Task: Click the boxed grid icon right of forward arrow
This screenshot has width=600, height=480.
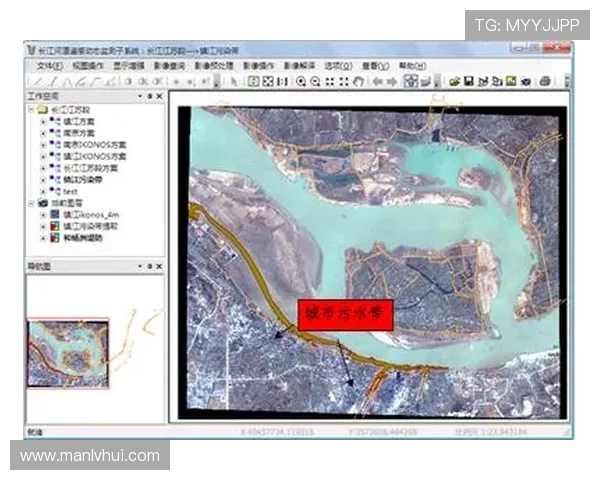Action: click(410, 81)
